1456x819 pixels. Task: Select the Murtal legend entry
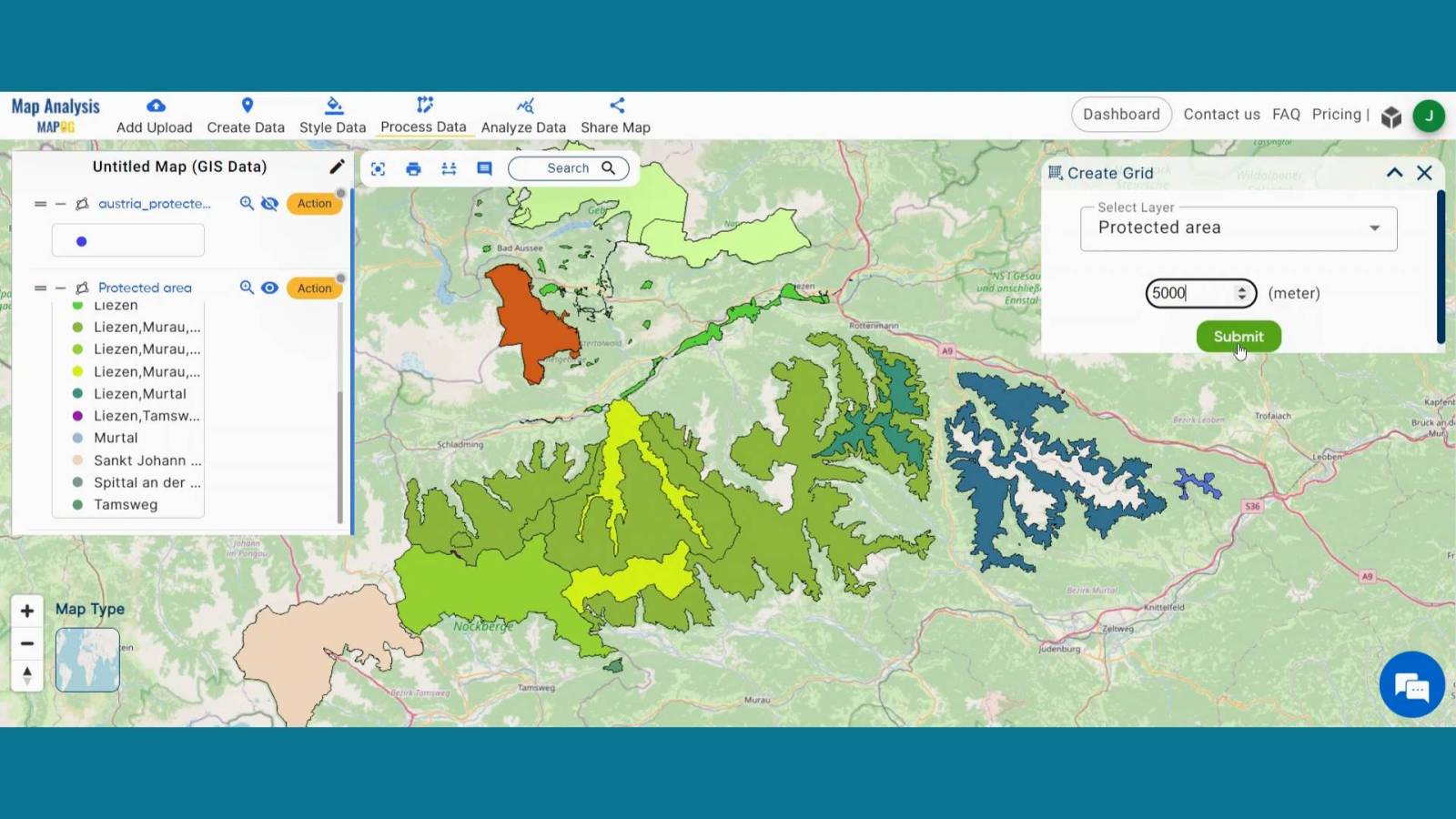click(x=116, y=438)
